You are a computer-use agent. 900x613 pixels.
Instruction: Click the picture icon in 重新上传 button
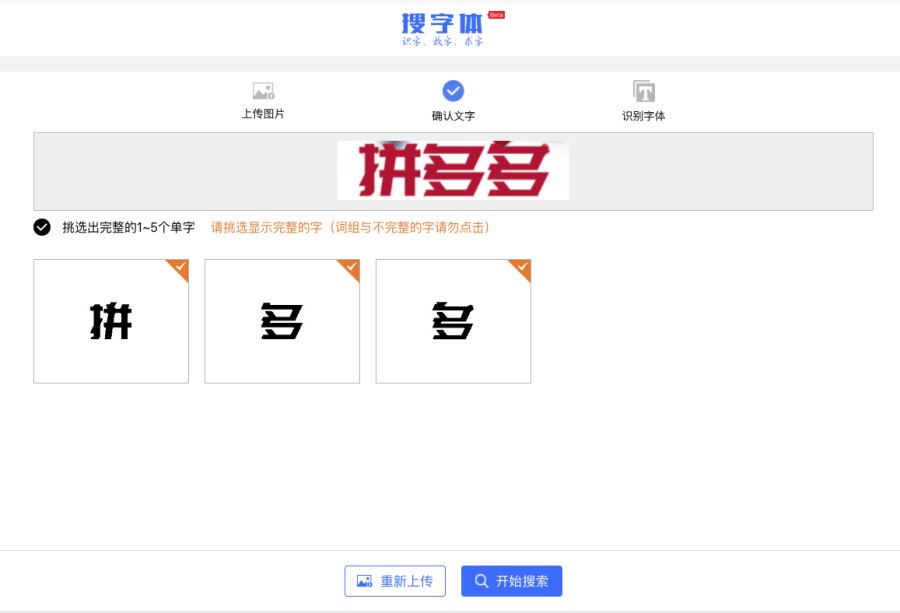(x=365, y=581)
